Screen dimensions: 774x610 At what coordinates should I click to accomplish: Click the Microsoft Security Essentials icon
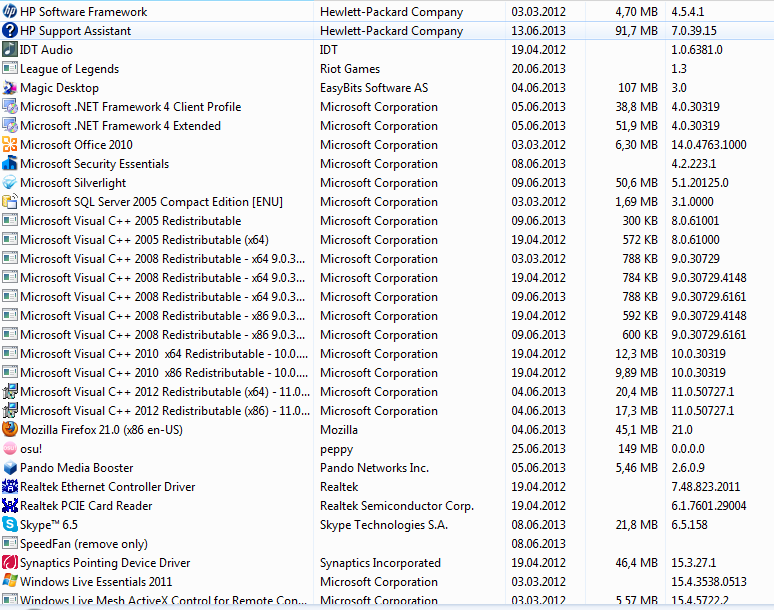(10, 163)
